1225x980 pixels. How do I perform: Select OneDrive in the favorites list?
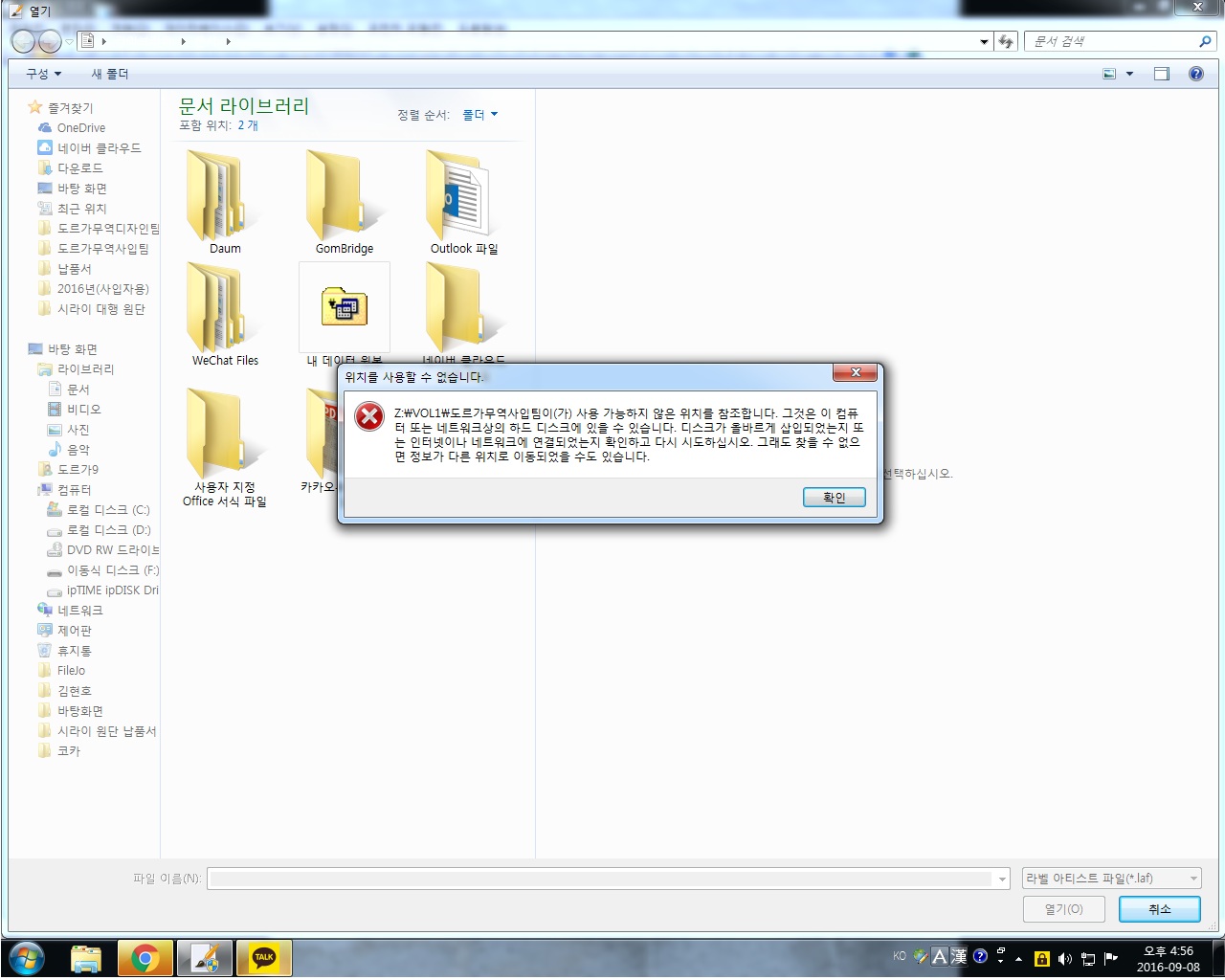pos(81,128)
